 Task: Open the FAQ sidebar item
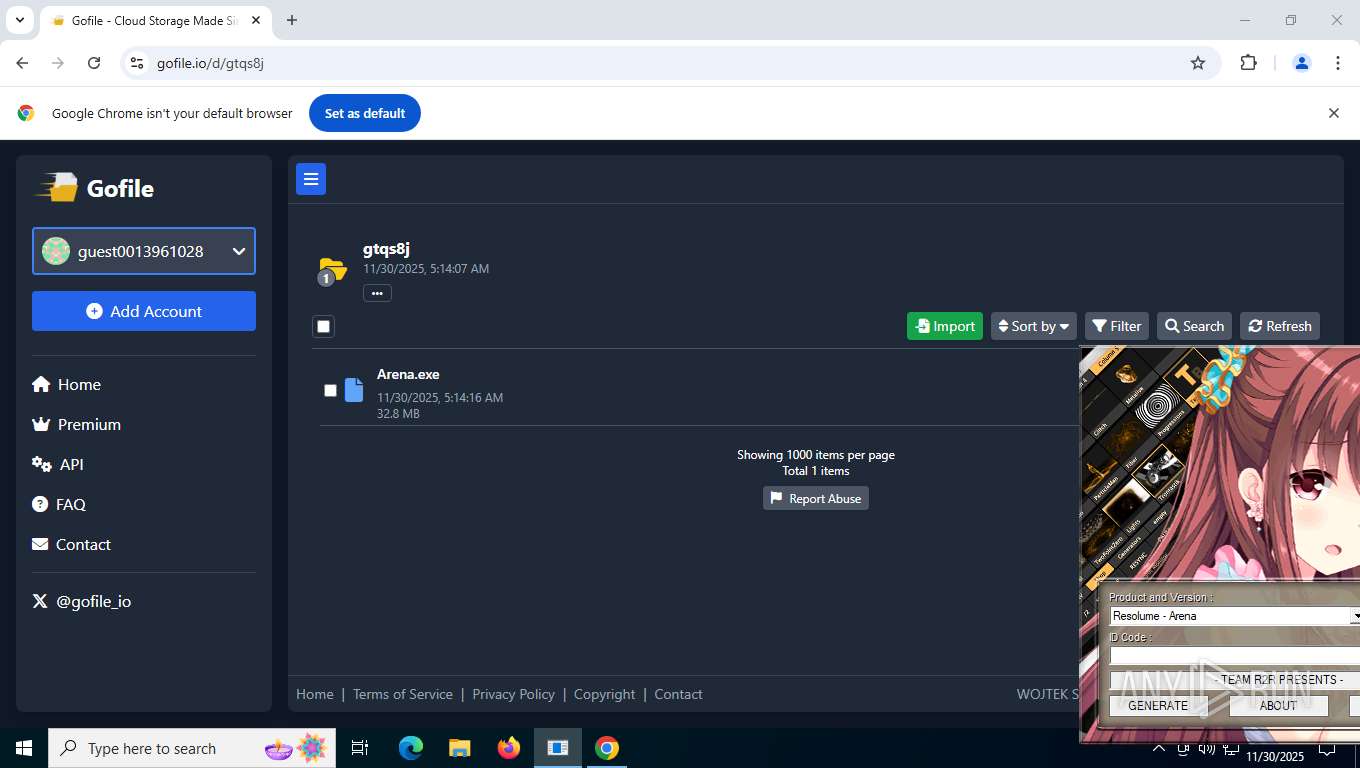(59, 504)
